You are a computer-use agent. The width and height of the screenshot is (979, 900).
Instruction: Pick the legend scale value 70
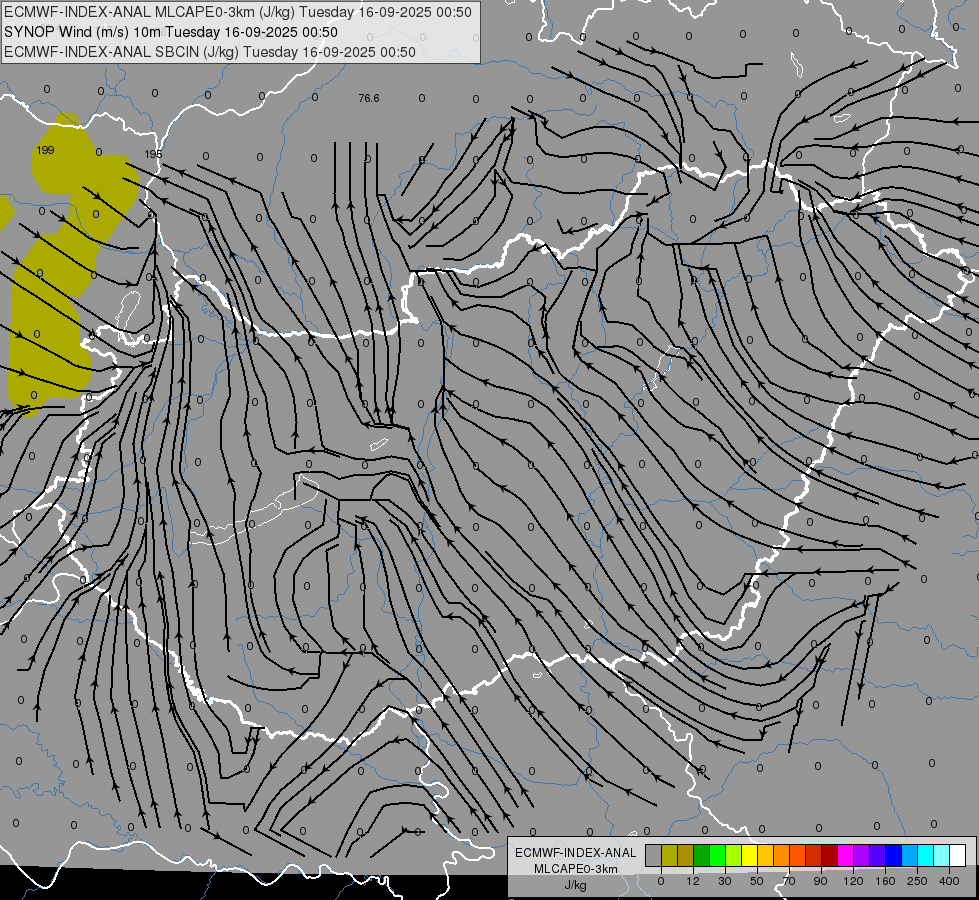[x=789, y=881]
